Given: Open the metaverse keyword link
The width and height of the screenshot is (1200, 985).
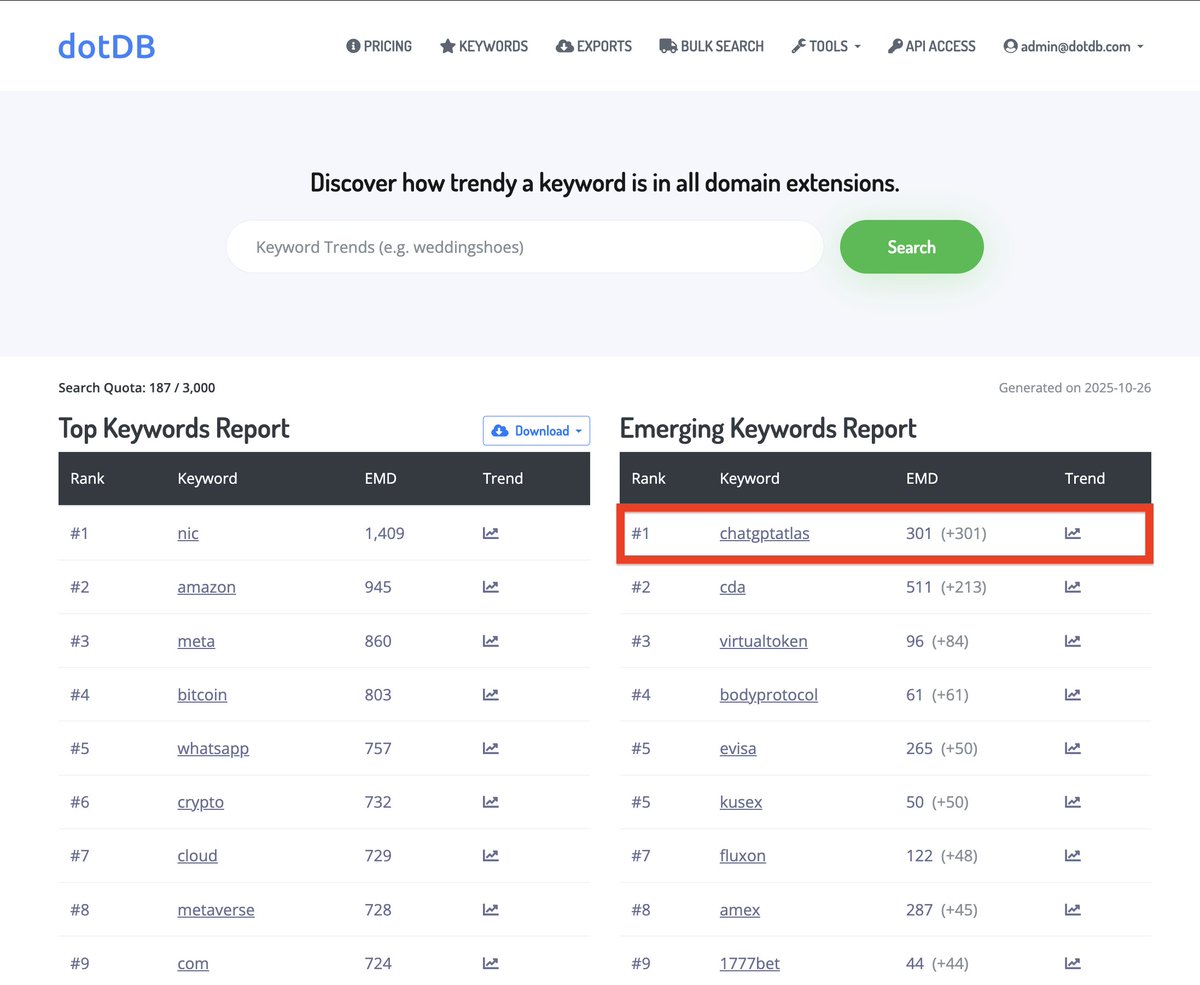Looking at the screenshot, I should [216, 910].
